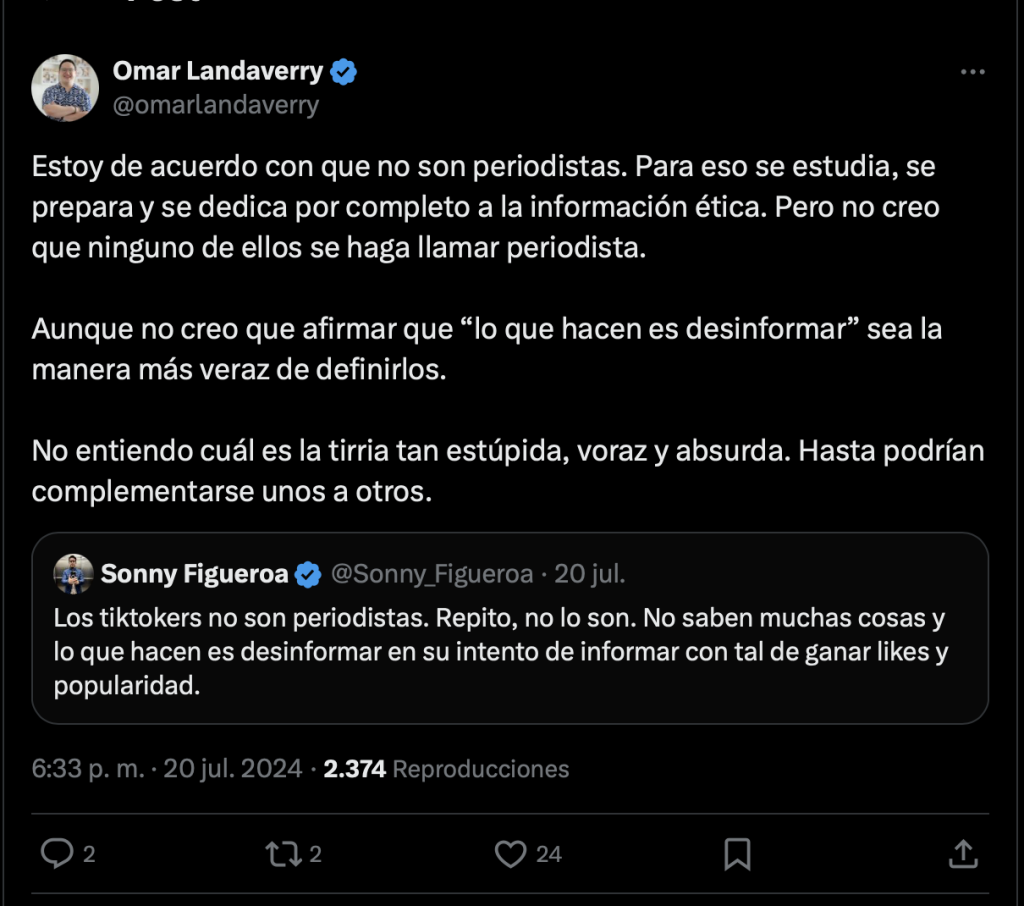This screenshot has height=906, width=1024.
Task: Click the share upload icon
Action: pyautogui.click(x=962, y=853)
